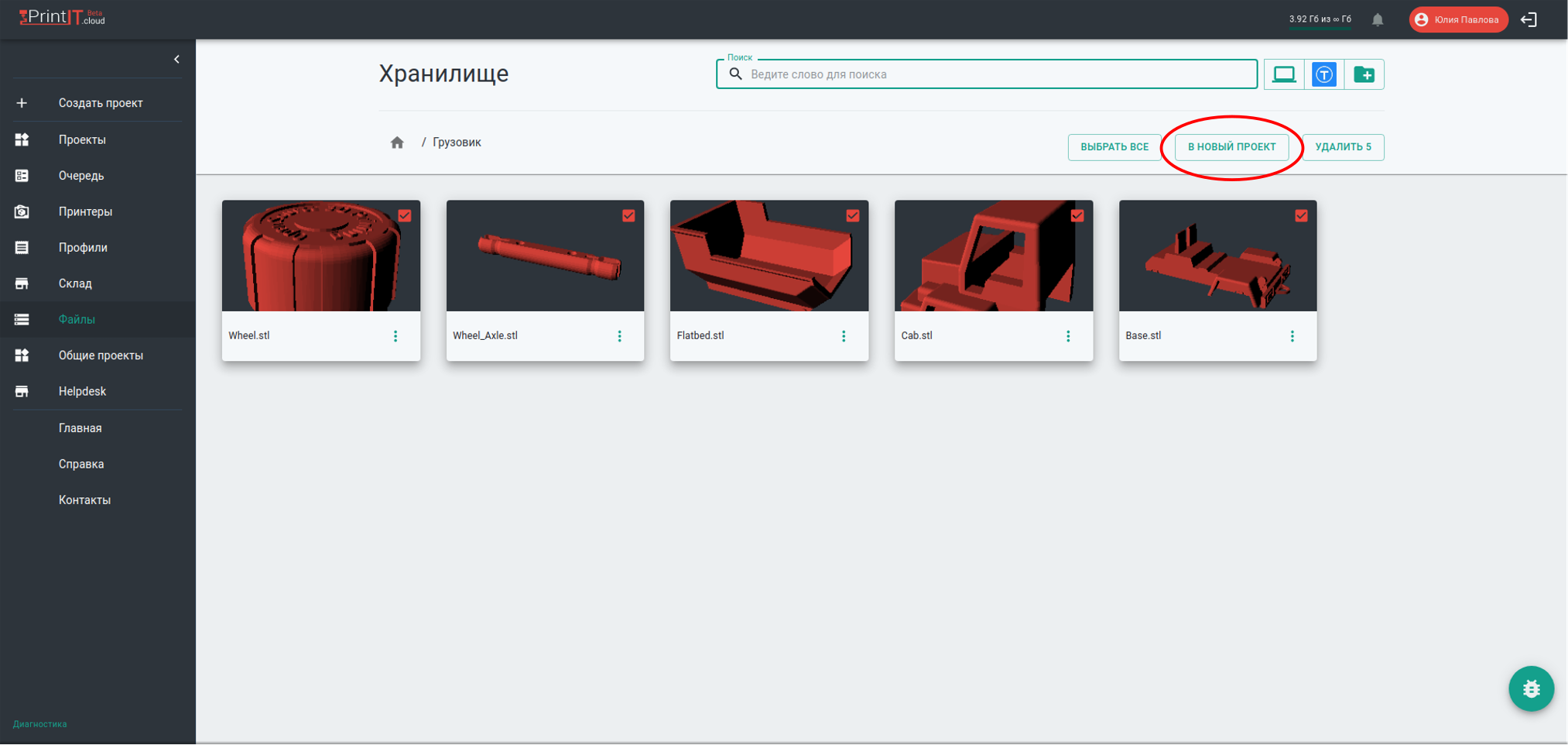Open the Юлия Павлова user profile button
The height and width of the screenshot is (745, 1568).
pos(1458,19)
